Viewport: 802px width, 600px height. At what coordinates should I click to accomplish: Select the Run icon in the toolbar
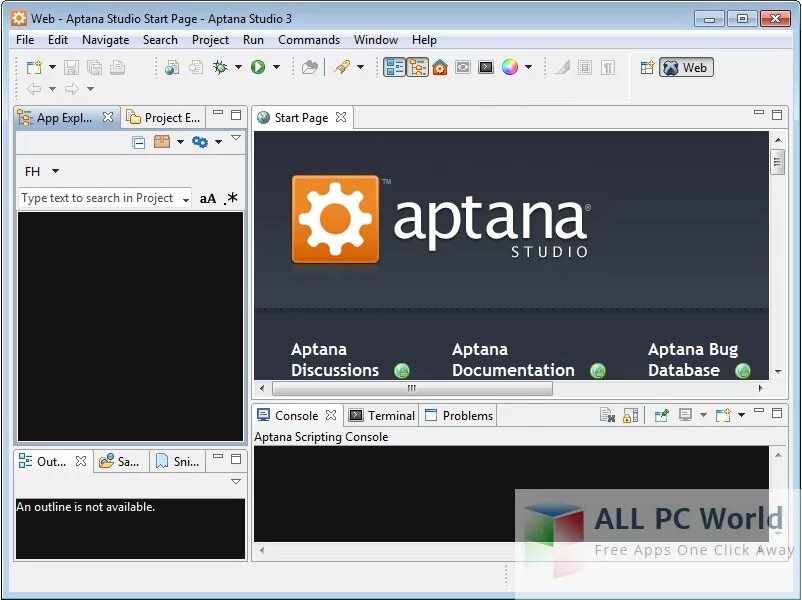pos(256,67)
